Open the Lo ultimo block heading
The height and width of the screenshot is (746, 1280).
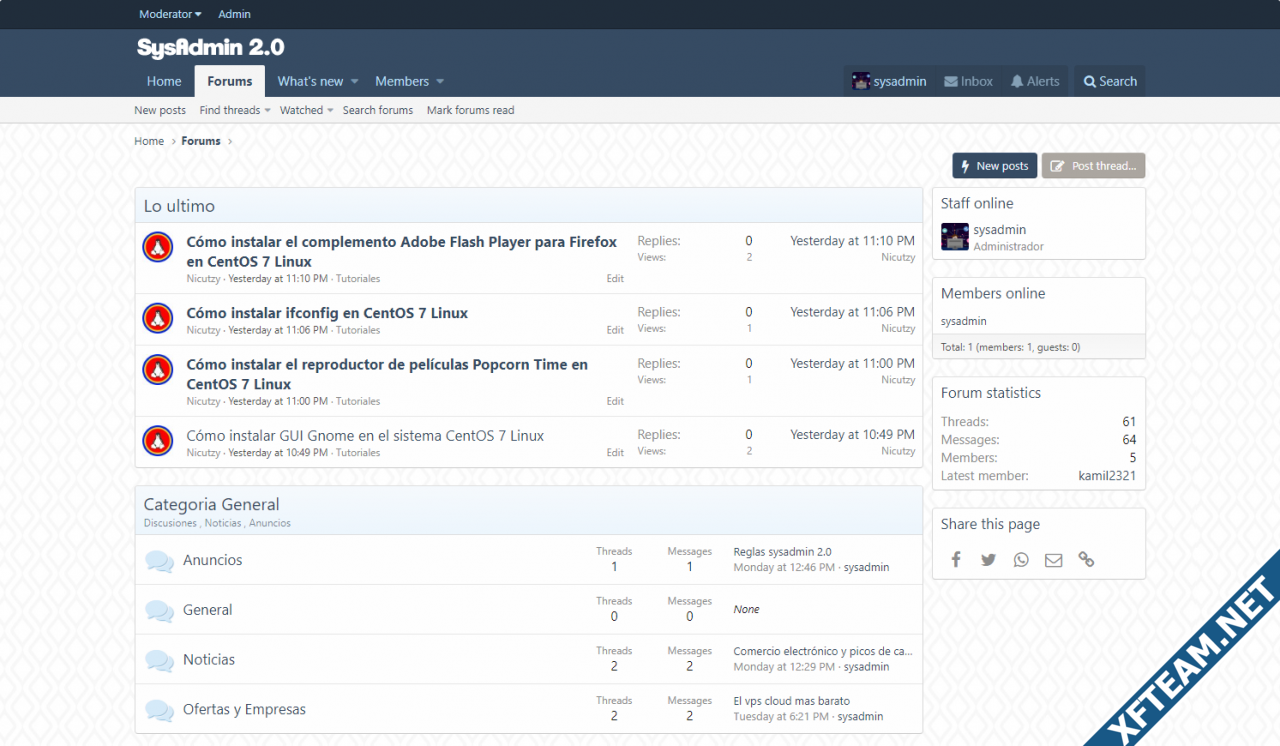tap(179, 206)
